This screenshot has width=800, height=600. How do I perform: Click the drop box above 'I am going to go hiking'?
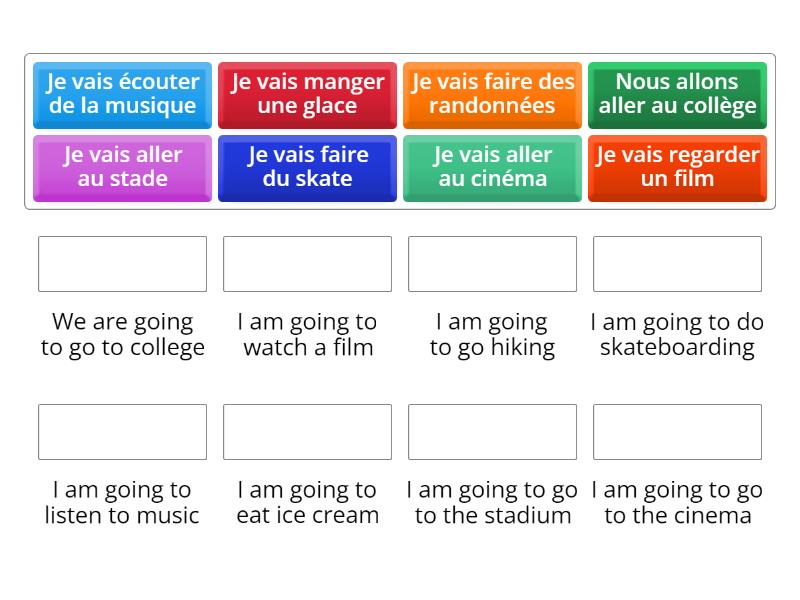tap(492, 264)
